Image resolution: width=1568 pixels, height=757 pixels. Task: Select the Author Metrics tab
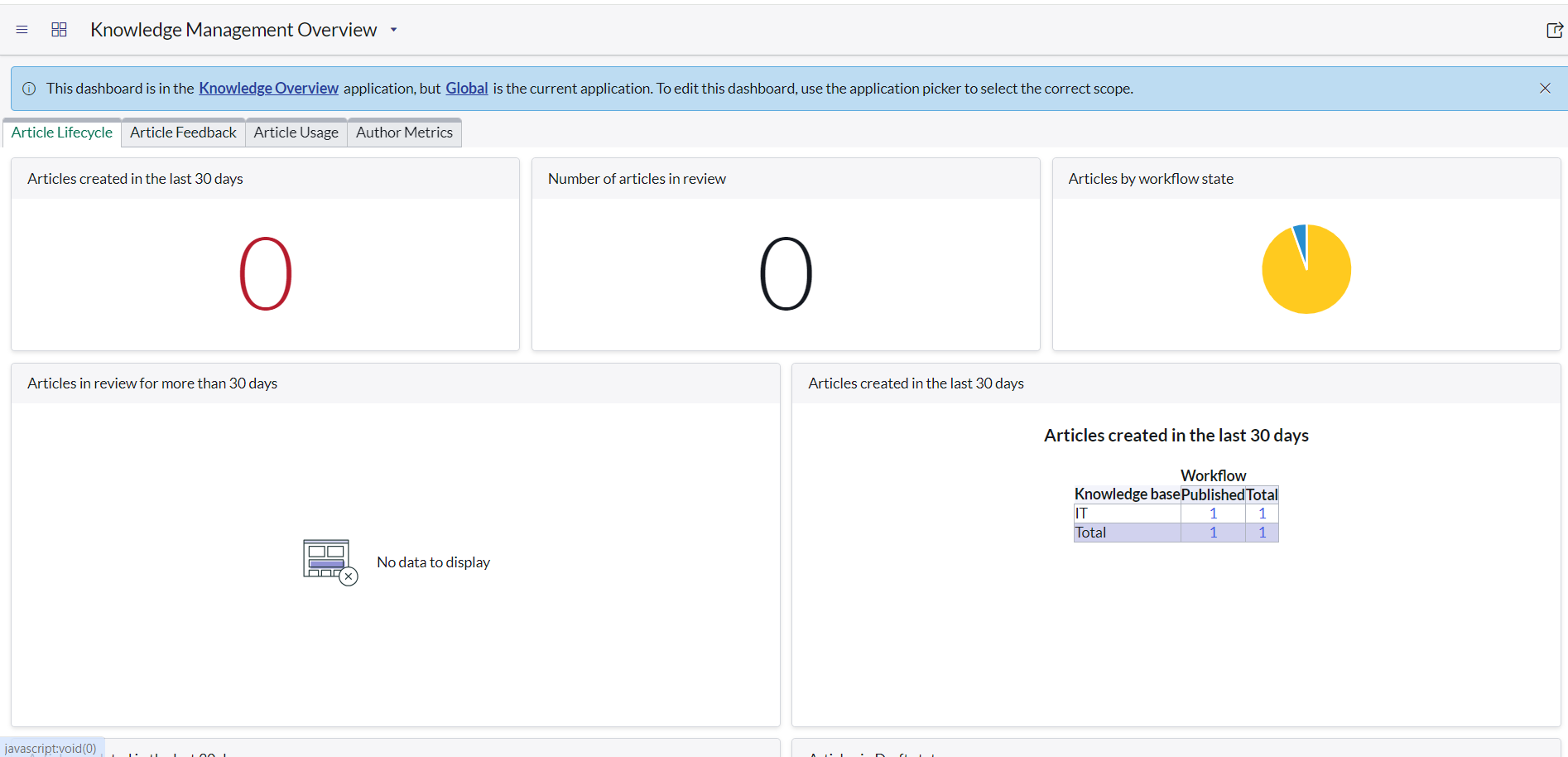coord(404,132)
